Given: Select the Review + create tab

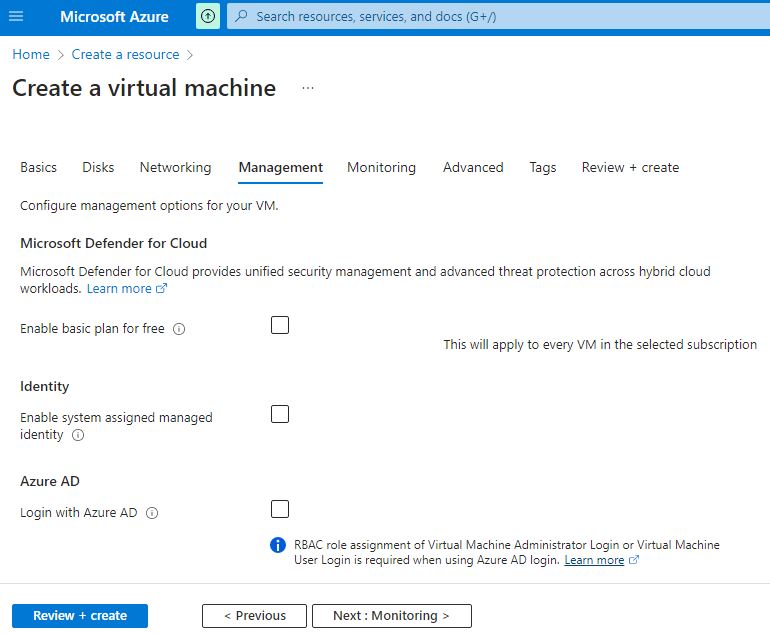Looking at the screenshot, I should point(630,168).
